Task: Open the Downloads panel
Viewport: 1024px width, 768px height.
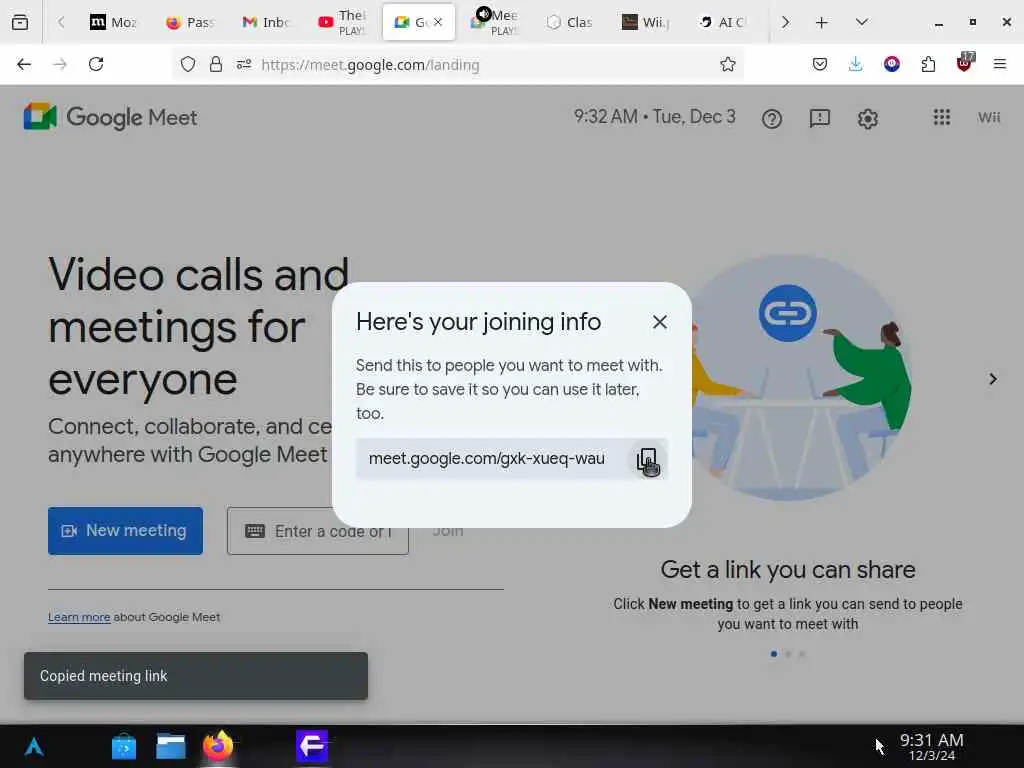Action: click(856, 64)
